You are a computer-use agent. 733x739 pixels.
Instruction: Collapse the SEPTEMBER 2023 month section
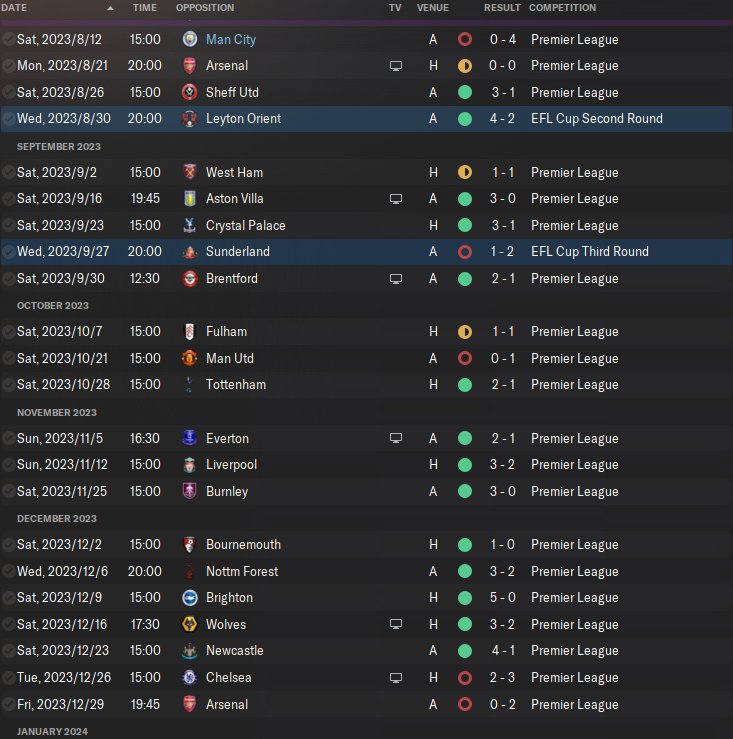tap(58, 146)
